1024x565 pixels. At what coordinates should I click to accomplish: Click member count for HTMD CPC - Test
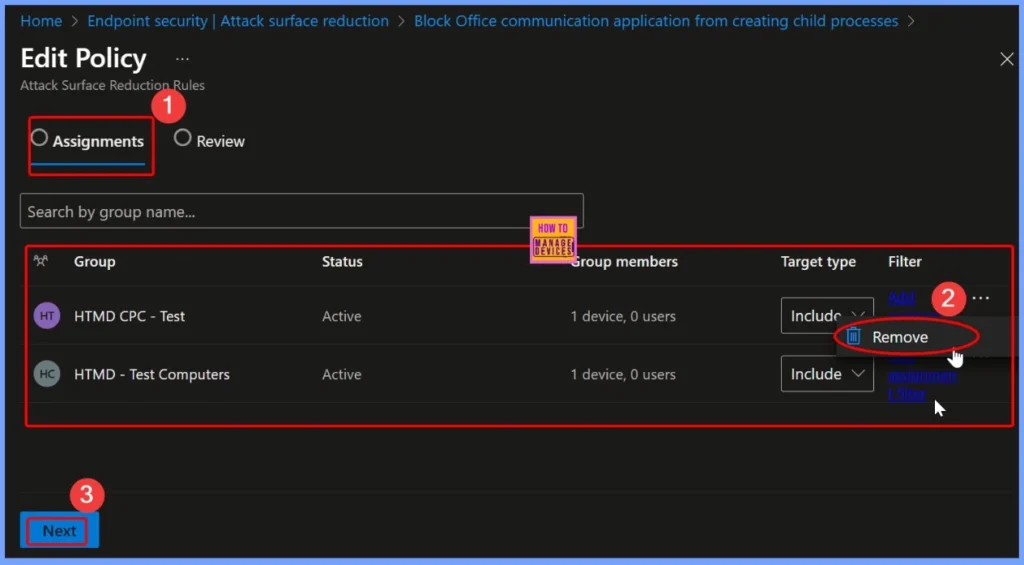623,316
